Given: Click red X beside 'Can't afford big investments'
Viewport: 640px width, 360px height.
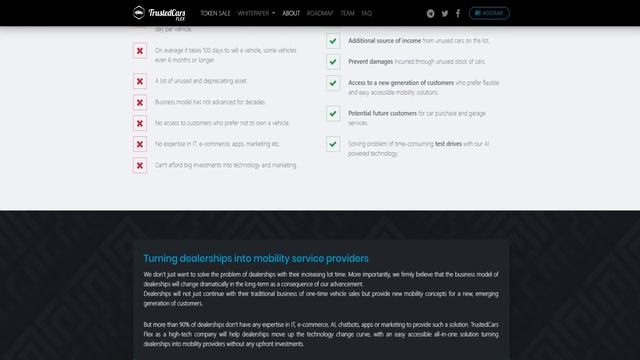Looking at the screenshot, I should coord(140,165).
